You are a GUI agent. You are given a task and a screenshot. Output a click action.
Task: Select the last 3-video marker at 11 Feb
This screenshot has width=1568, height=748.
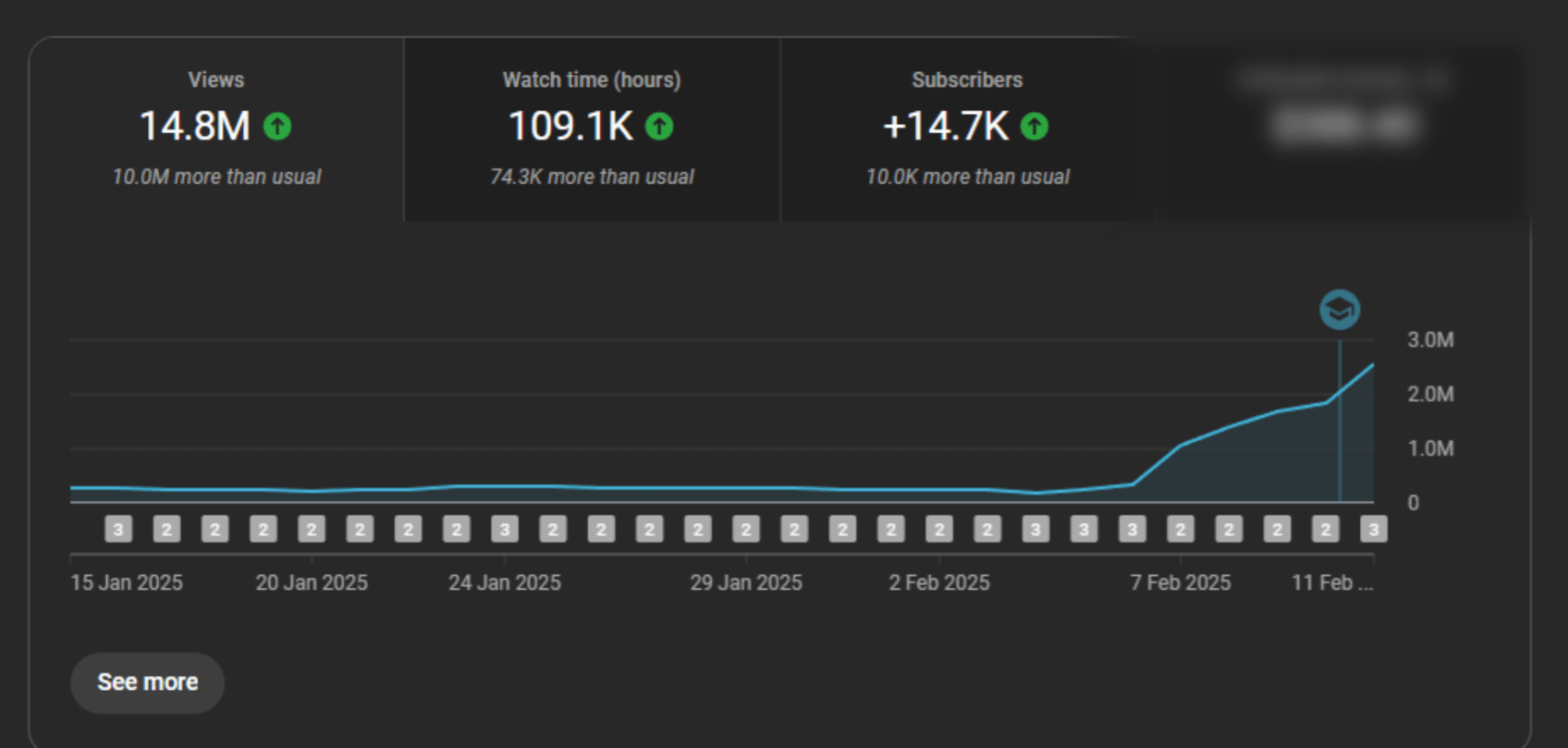[x=1373, y=529]
